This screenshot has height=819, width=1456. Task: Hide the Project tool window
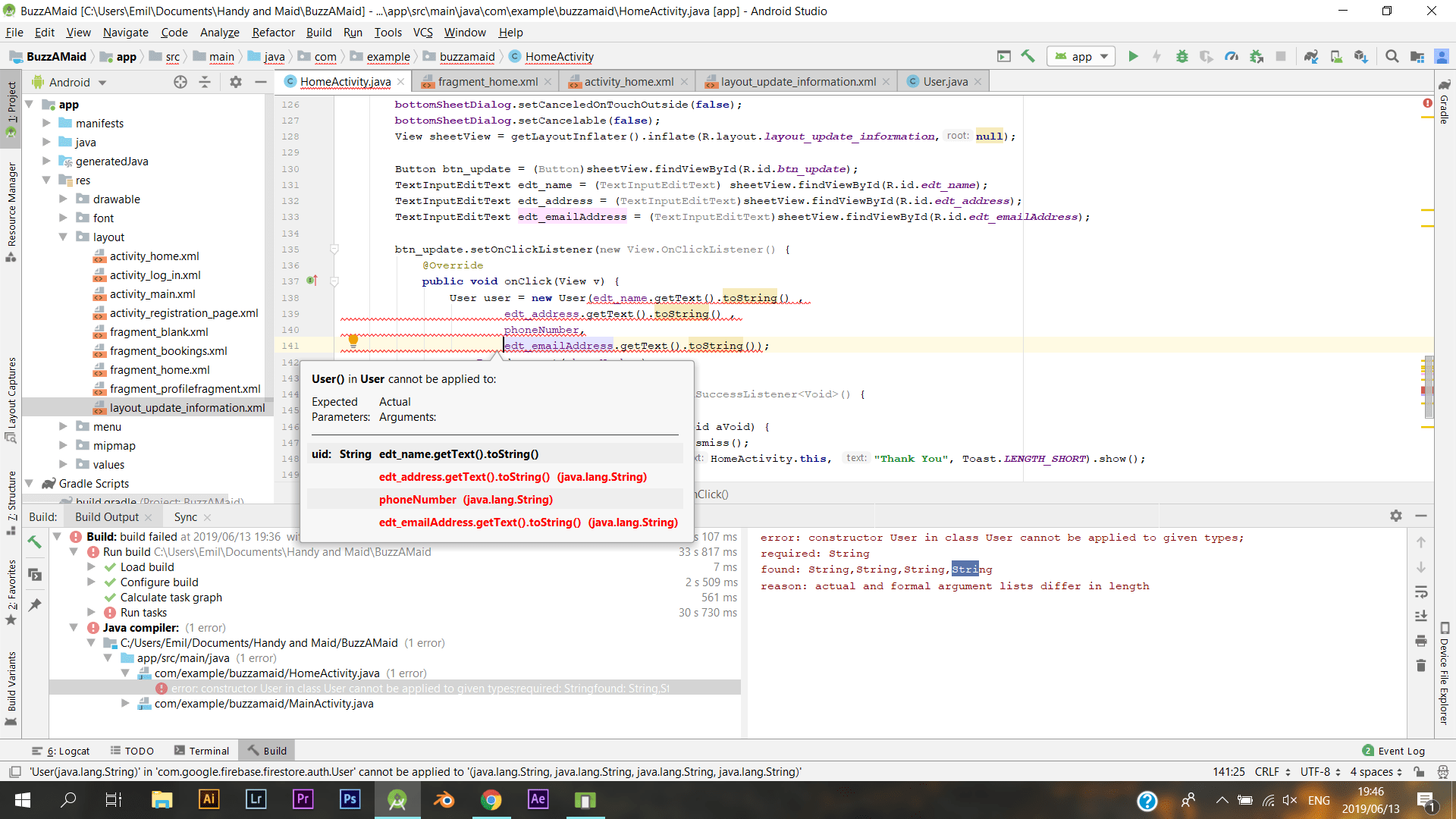pyautogui.click(x=260, y=82)
